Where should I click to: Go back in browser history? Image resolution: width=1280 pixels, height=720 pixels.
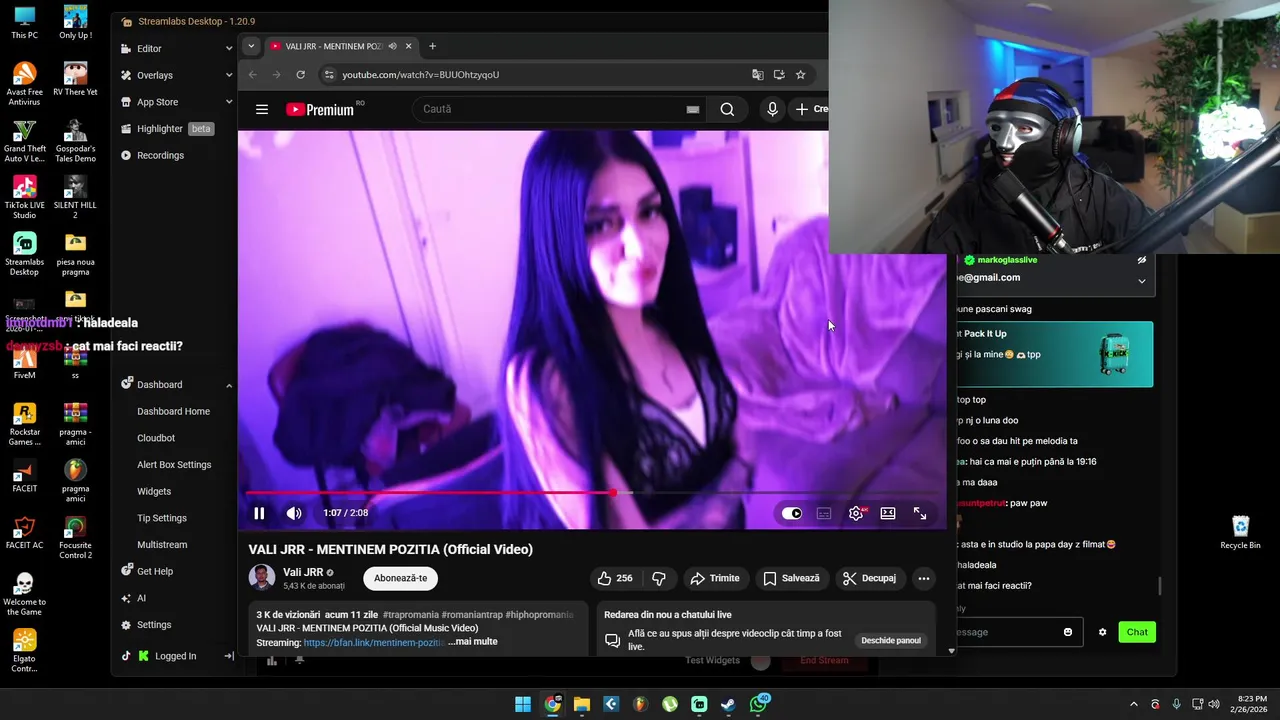(252, 74)
